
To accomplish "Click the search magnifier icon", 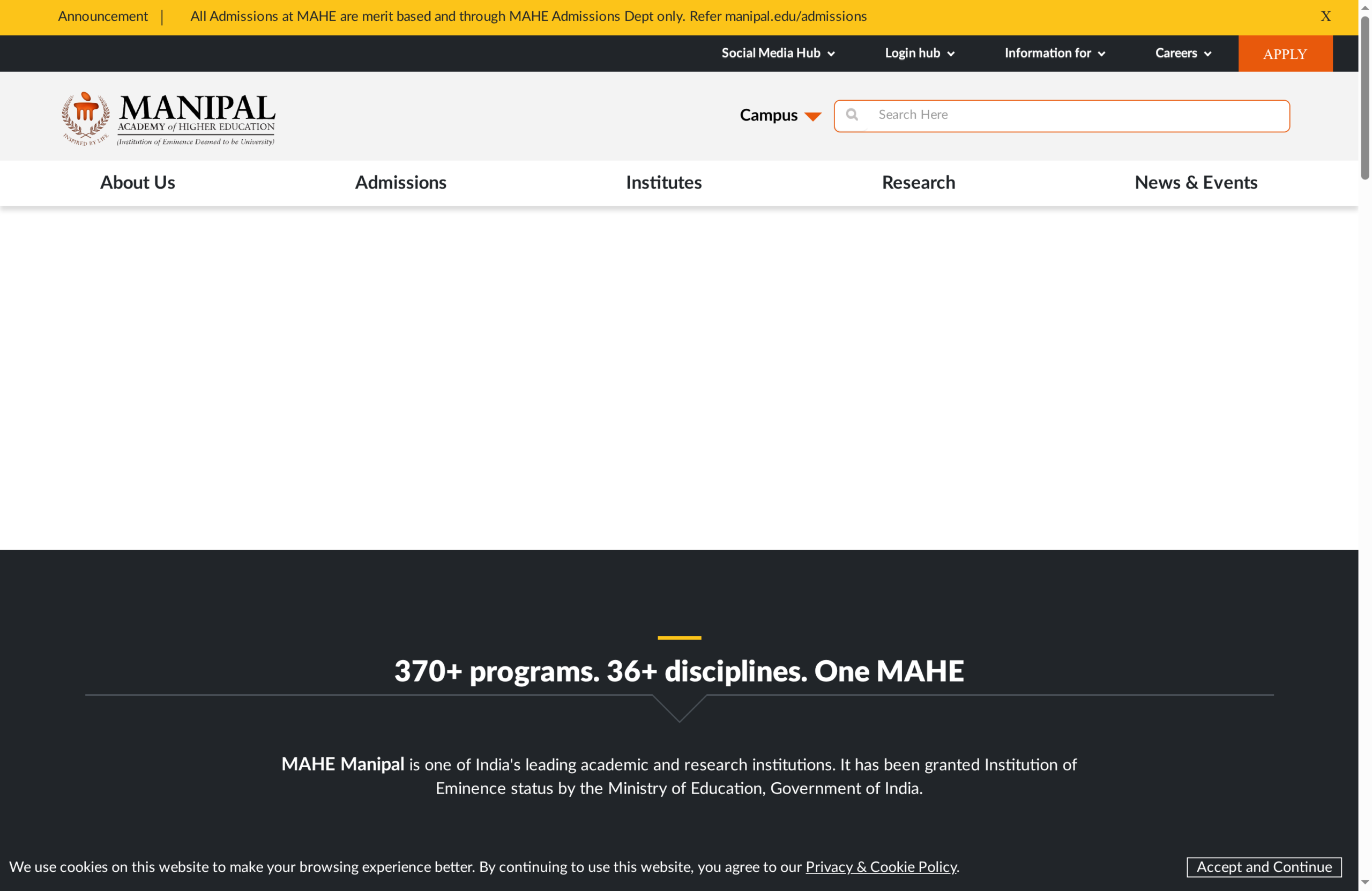I will (852, 115).
